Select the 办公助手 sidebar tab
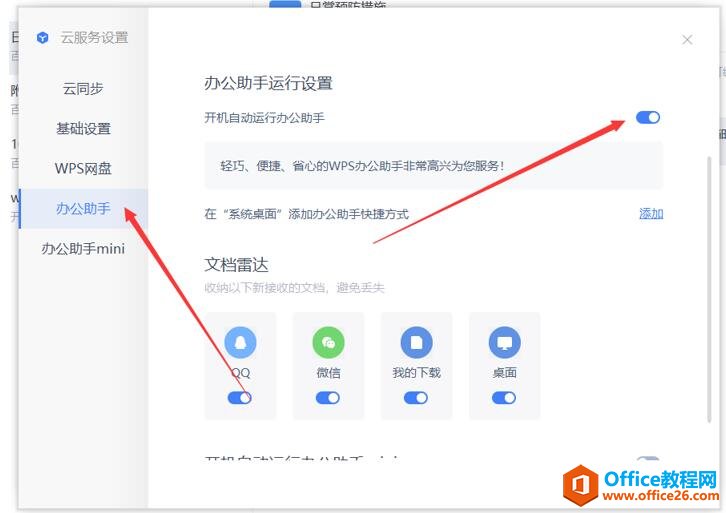The width and height of the screenshot is (726, 513). point(83,208)
